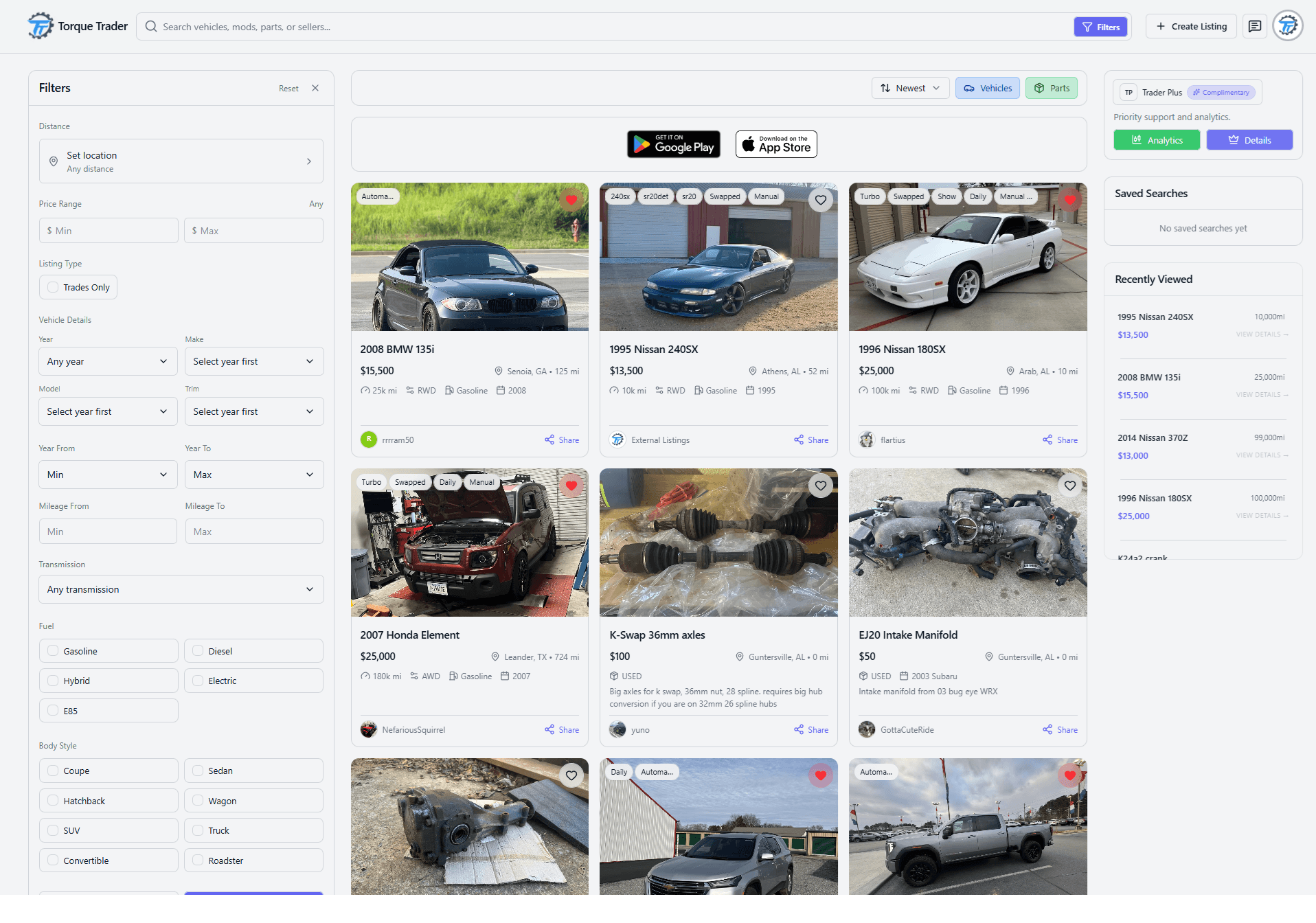1316x923 pixels.
Task: Open the Newest sort dropdown
Action: click(x=910, y=88)
